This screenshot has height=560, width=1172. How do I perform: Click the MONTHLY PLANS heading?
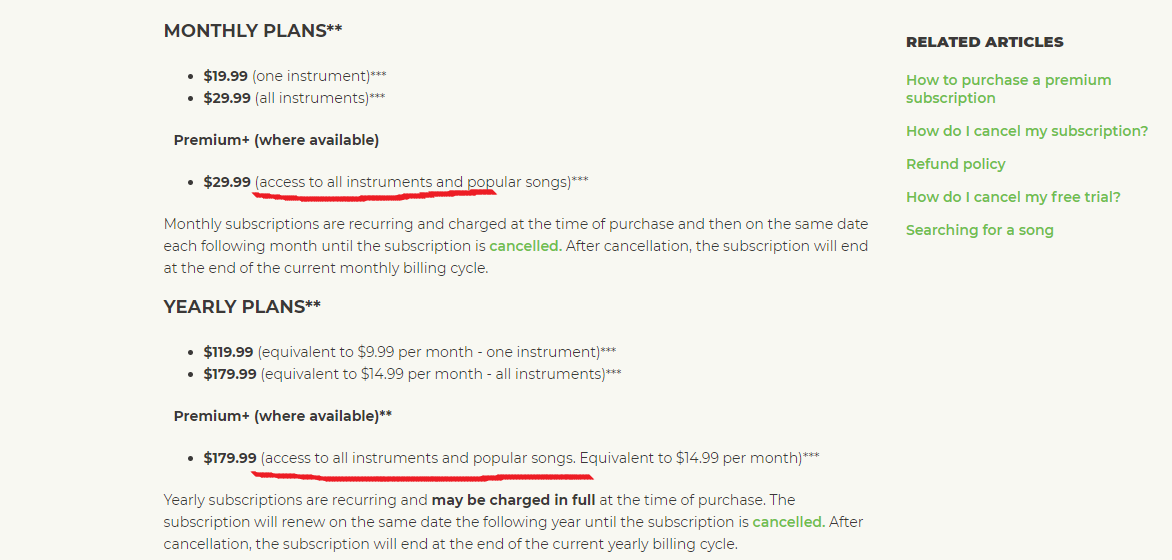pos(253,31)
